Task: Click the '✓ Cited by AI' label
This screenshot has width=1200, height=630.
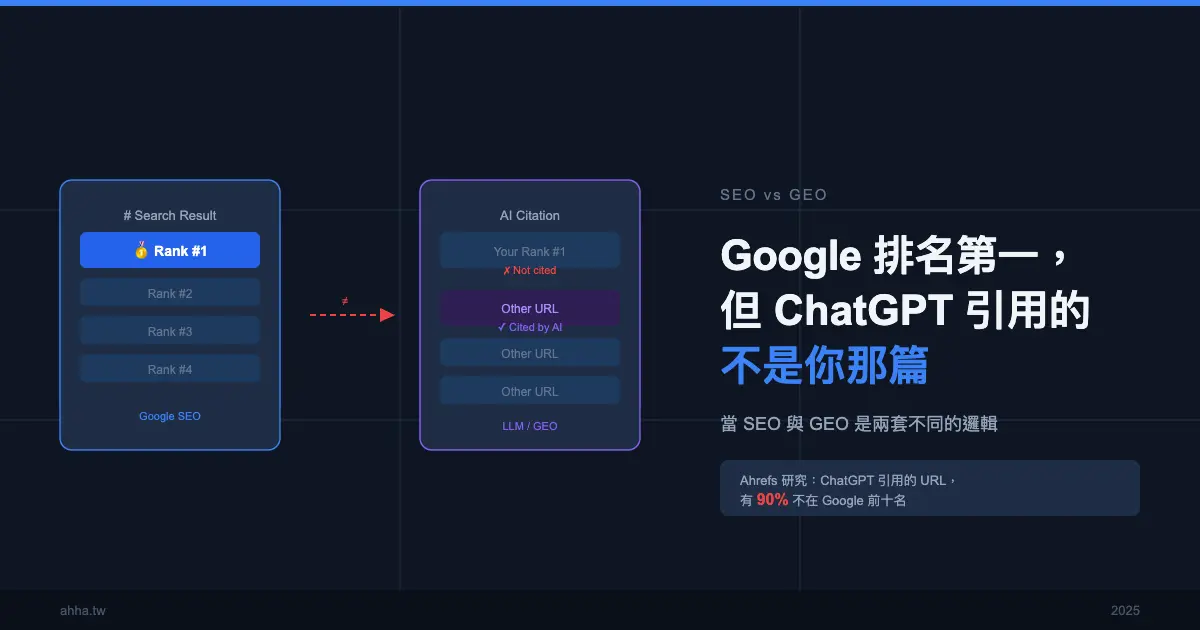Action: coord(530,327)
